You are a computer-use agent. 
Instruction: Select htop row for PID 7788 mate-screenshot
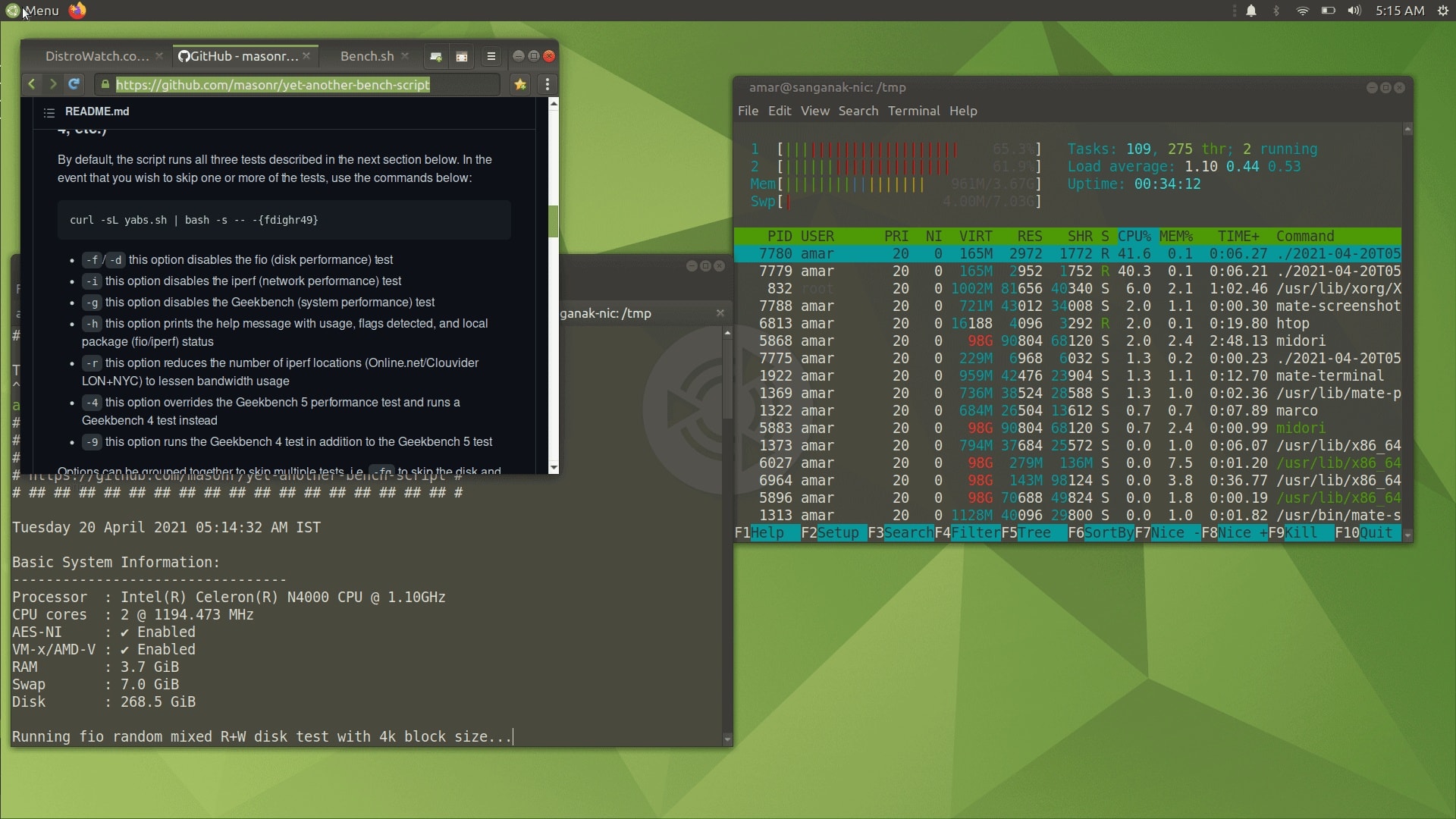tap(1068, 306)
